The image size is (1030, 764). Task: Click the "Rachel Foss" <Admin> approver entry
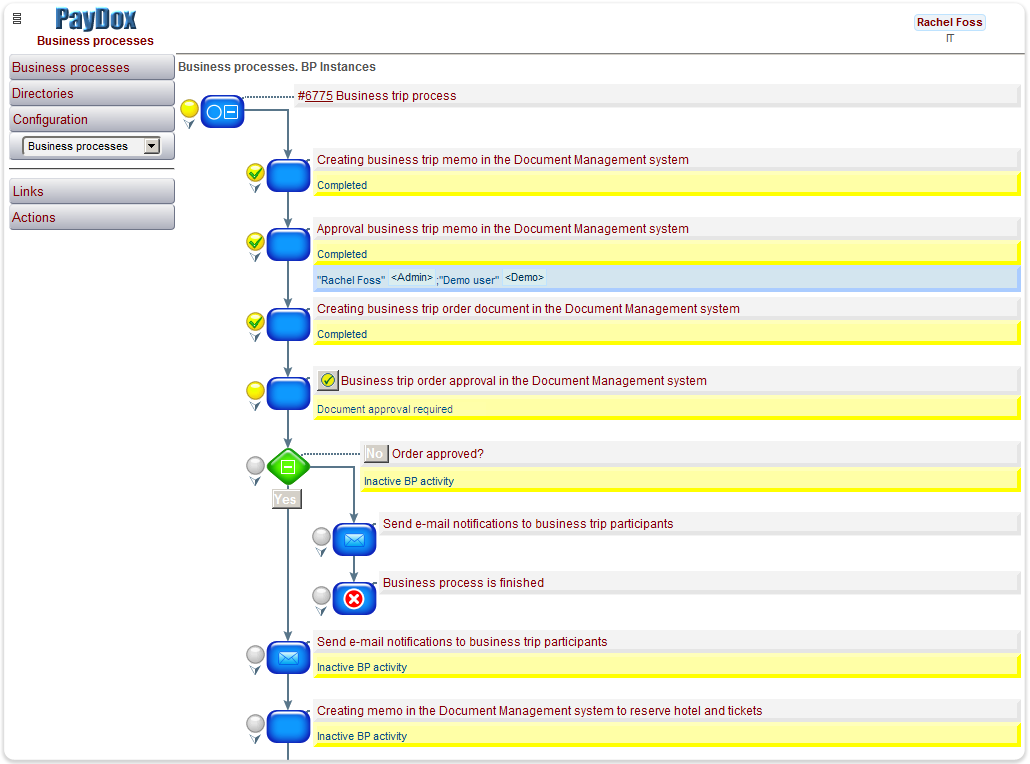coord(375,279)
